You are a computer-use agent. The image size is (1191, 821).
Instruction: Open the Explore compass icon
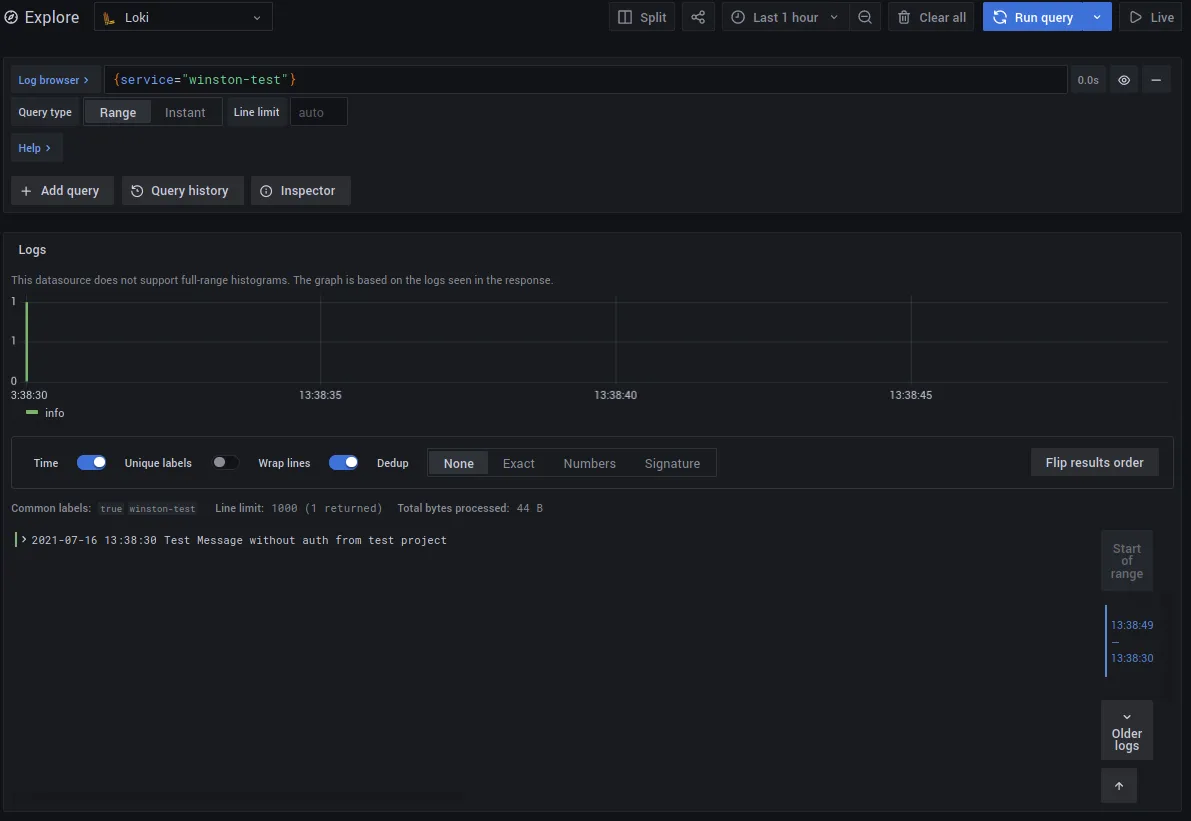tap(12, 16)
